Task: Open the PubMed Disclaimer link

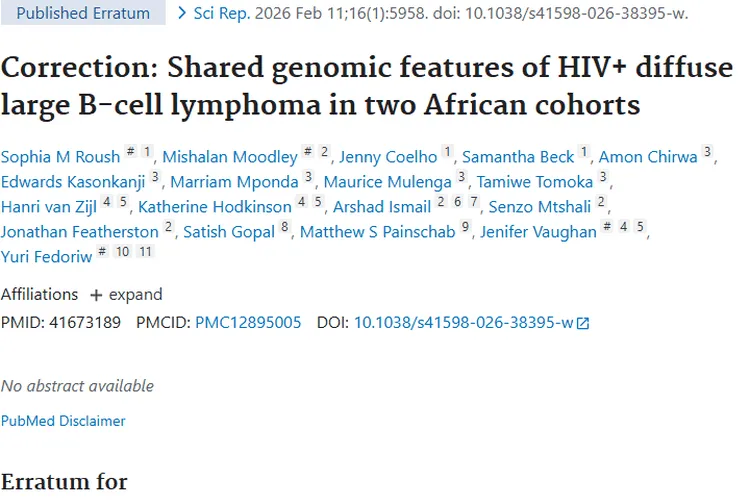Action: click(63, 421)
